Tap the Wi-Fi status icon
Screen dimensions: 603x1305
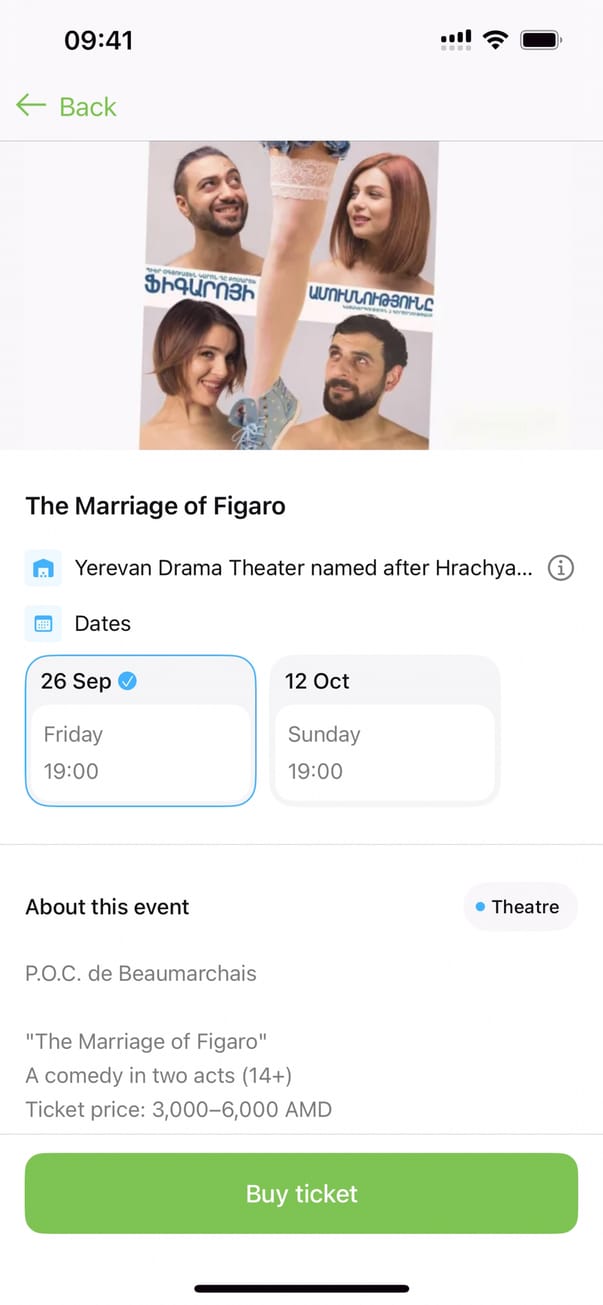pyautogui.click(x=494, y=40)
